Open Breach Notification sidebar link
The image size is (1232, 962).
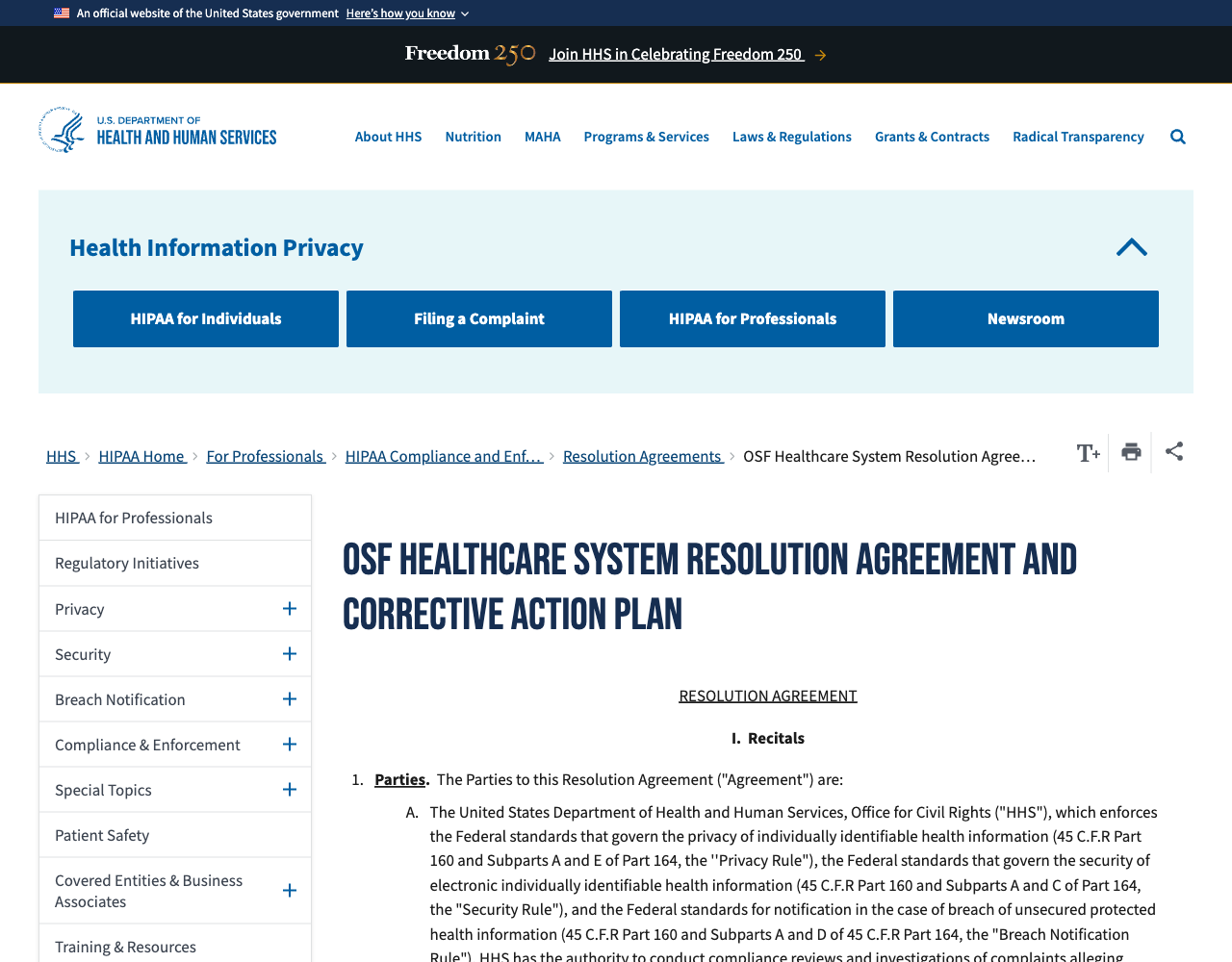coord(120,699)
